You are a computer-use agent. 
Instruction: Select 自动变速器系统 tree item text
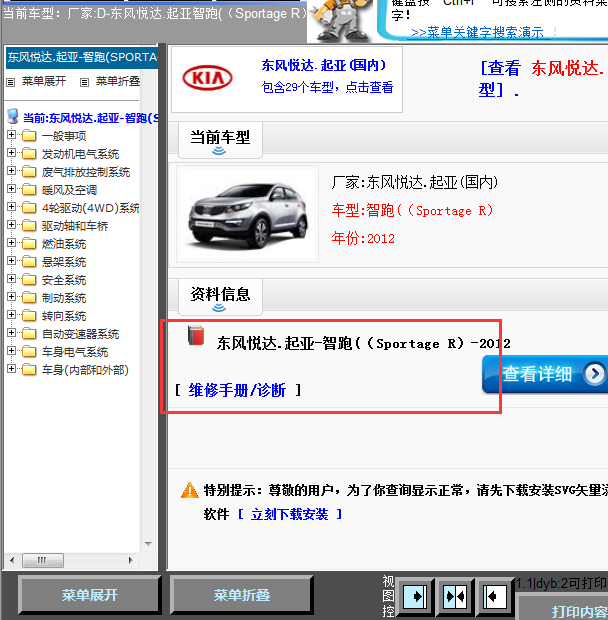[81, 334]
